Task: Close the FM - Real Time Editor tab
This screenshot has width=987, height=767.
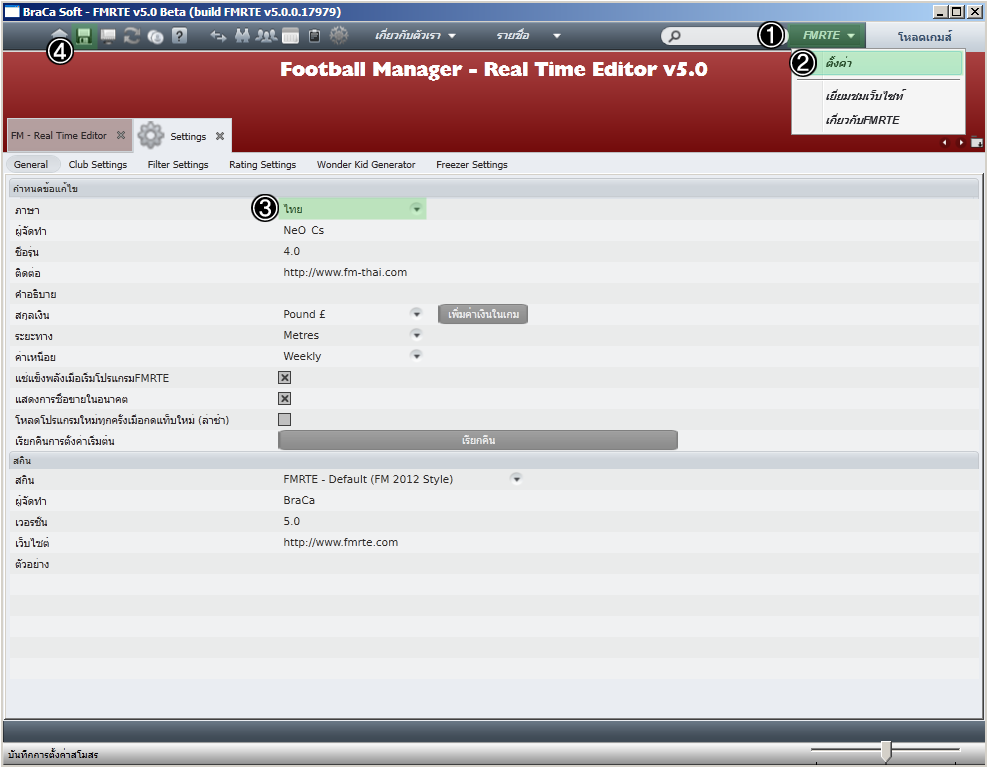Action: 121,135
